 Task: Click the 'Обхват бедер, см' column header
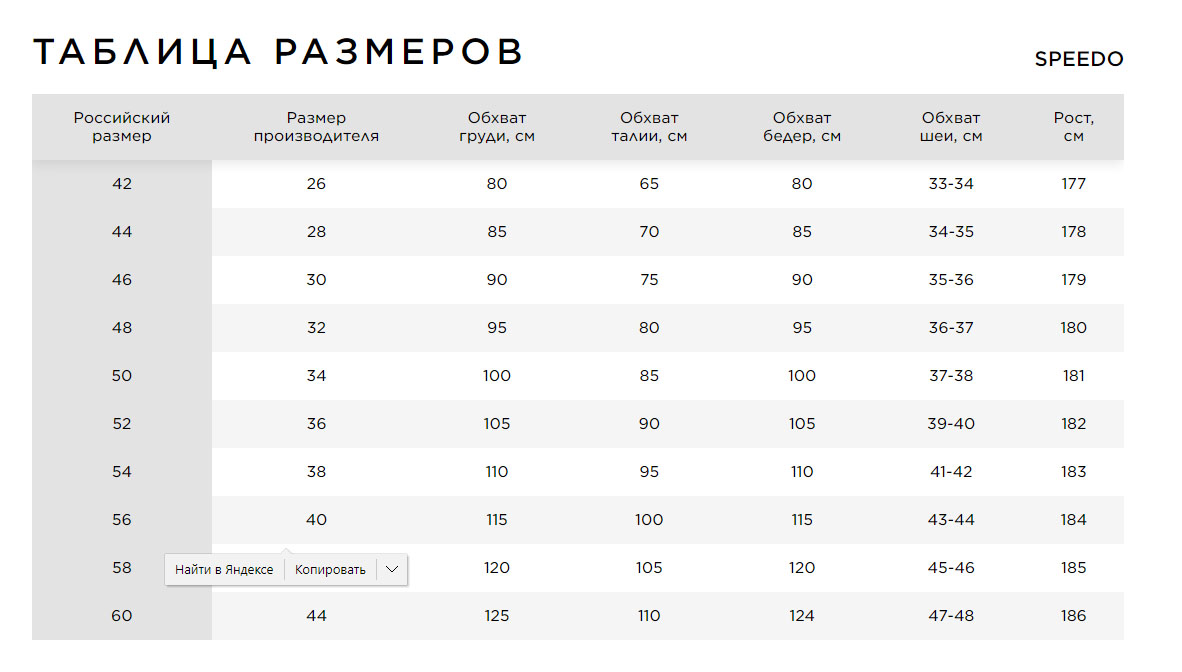[x=802, y=127]
